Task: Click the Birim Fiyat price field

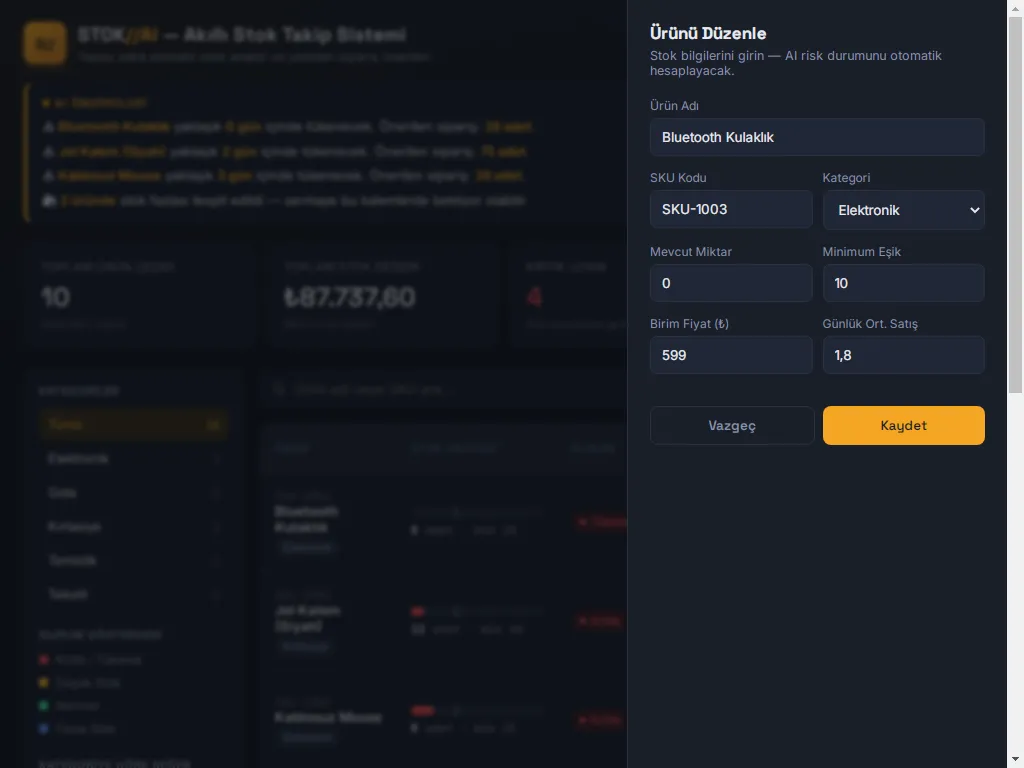Action: coord(731,355)
